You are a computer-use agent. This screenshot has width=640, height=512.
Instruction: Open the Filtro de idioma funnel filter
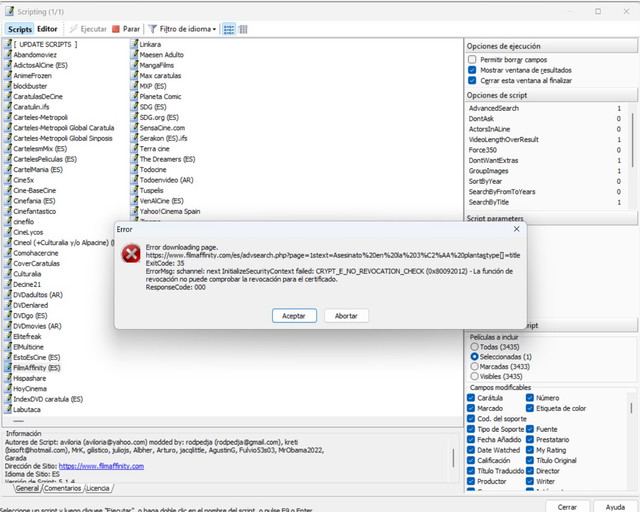pyautogui.click(x=152, y=29)
